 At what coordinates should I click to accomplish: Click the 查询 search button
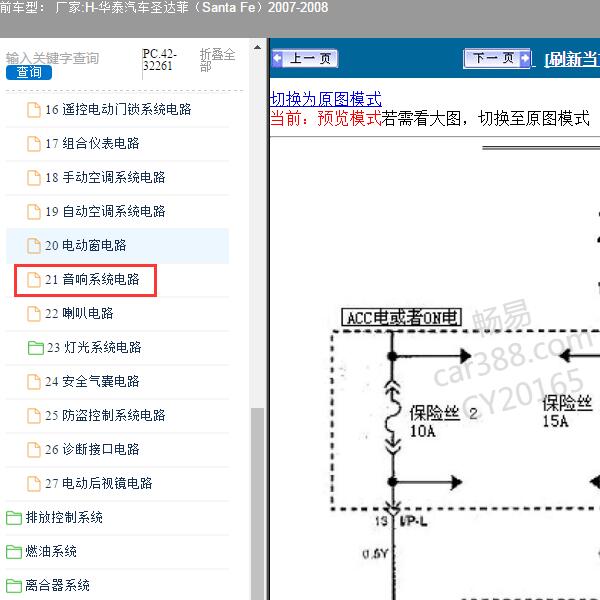[29, 72]
